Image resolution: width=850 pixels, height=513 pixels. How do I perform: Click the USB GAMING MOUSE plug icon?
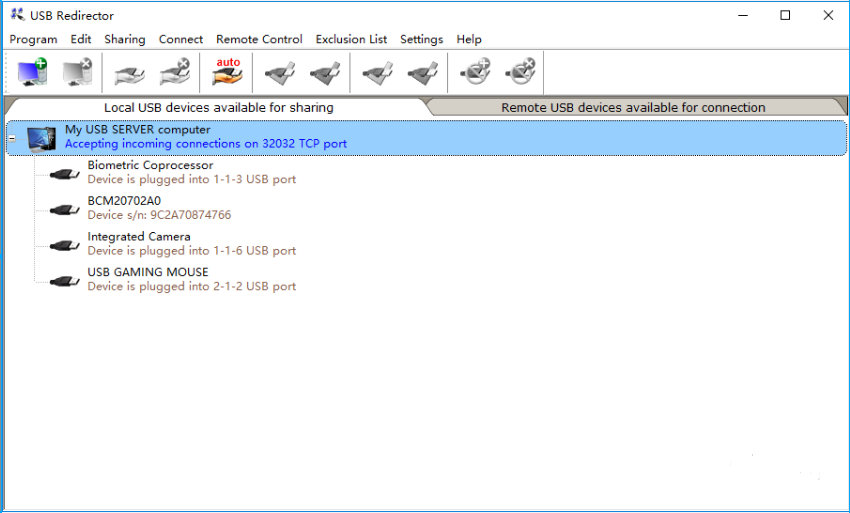[x=65, y=281]
